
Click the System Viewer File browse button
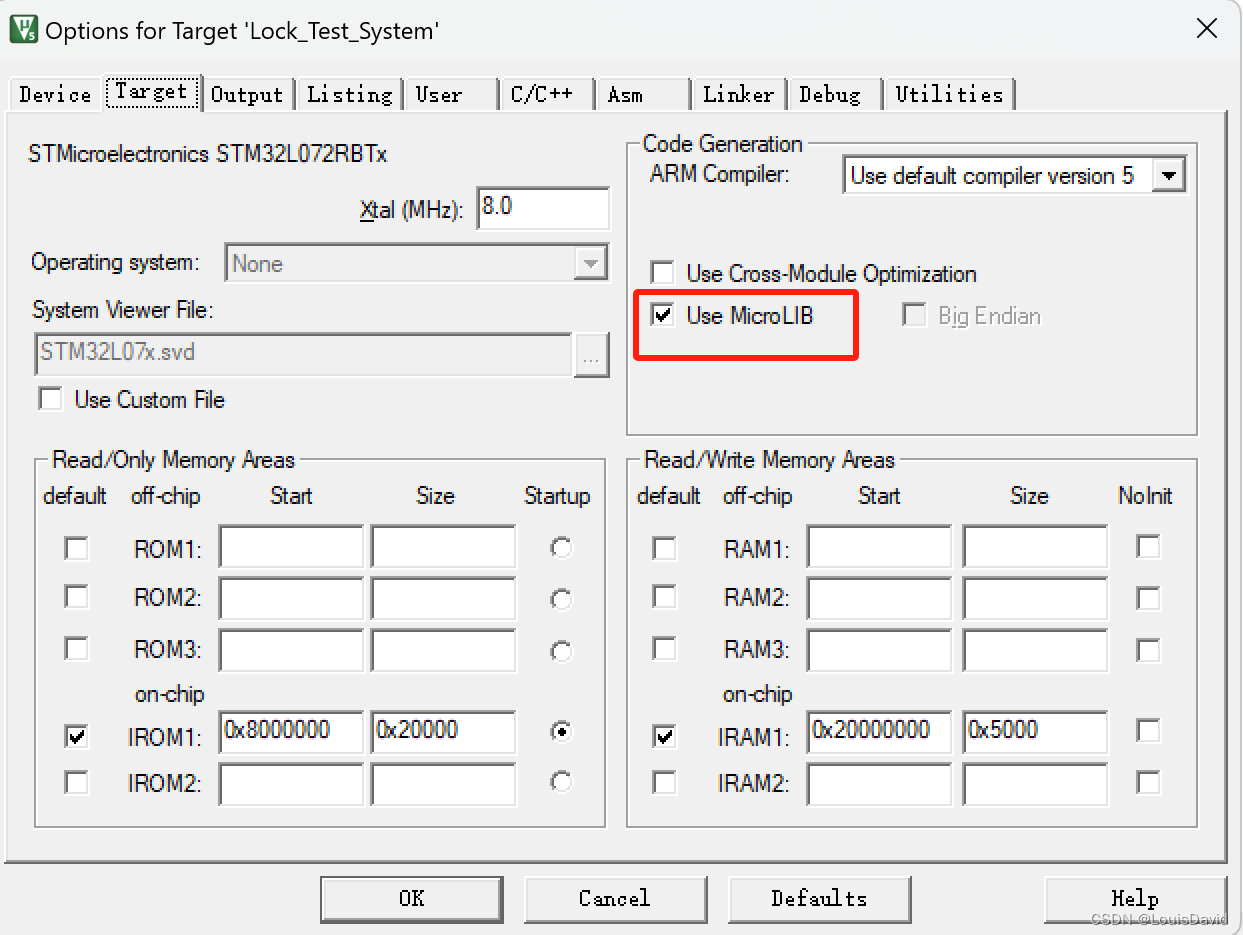tap(592, 355)
